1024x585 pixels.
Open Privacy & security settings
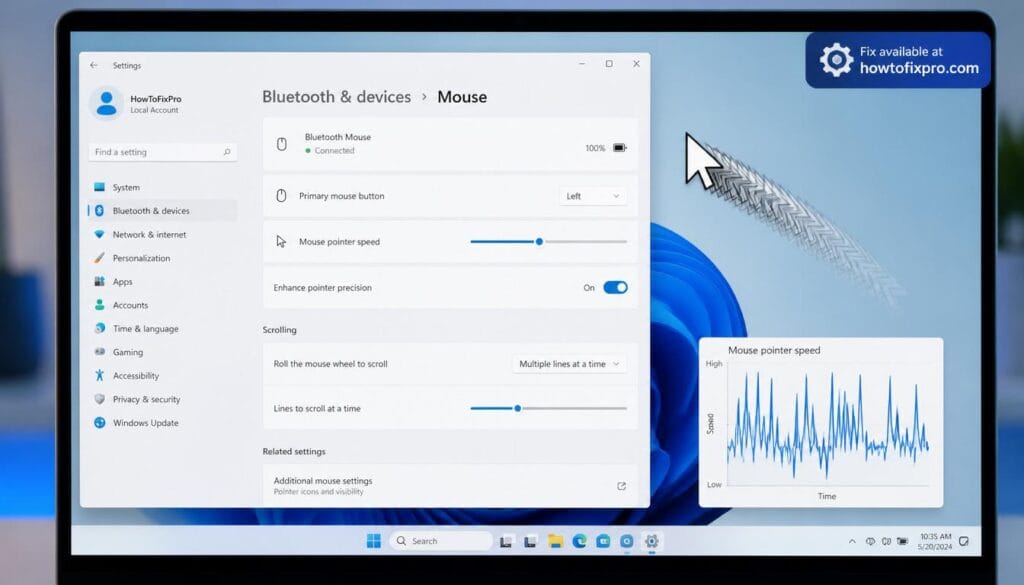(x=162, y=399)
